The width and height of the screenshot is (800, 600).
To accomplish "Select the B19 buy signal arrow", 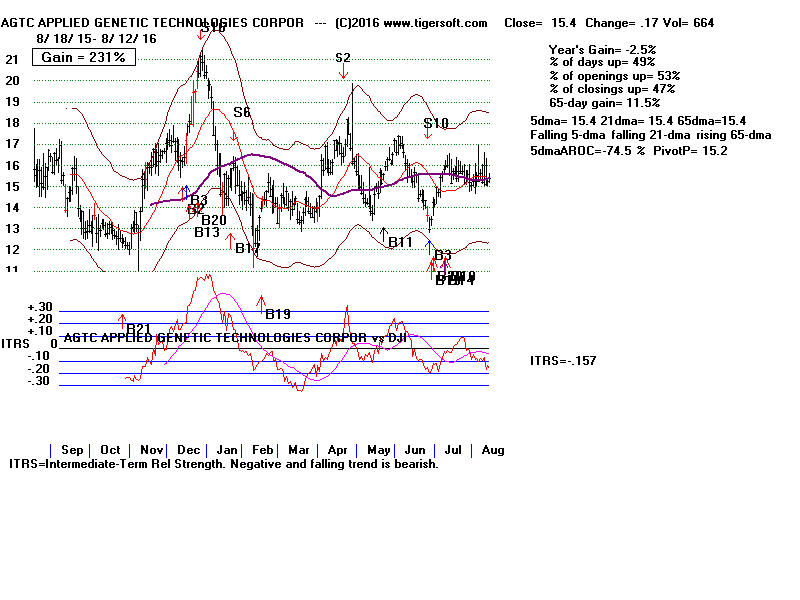I will 277,313.
